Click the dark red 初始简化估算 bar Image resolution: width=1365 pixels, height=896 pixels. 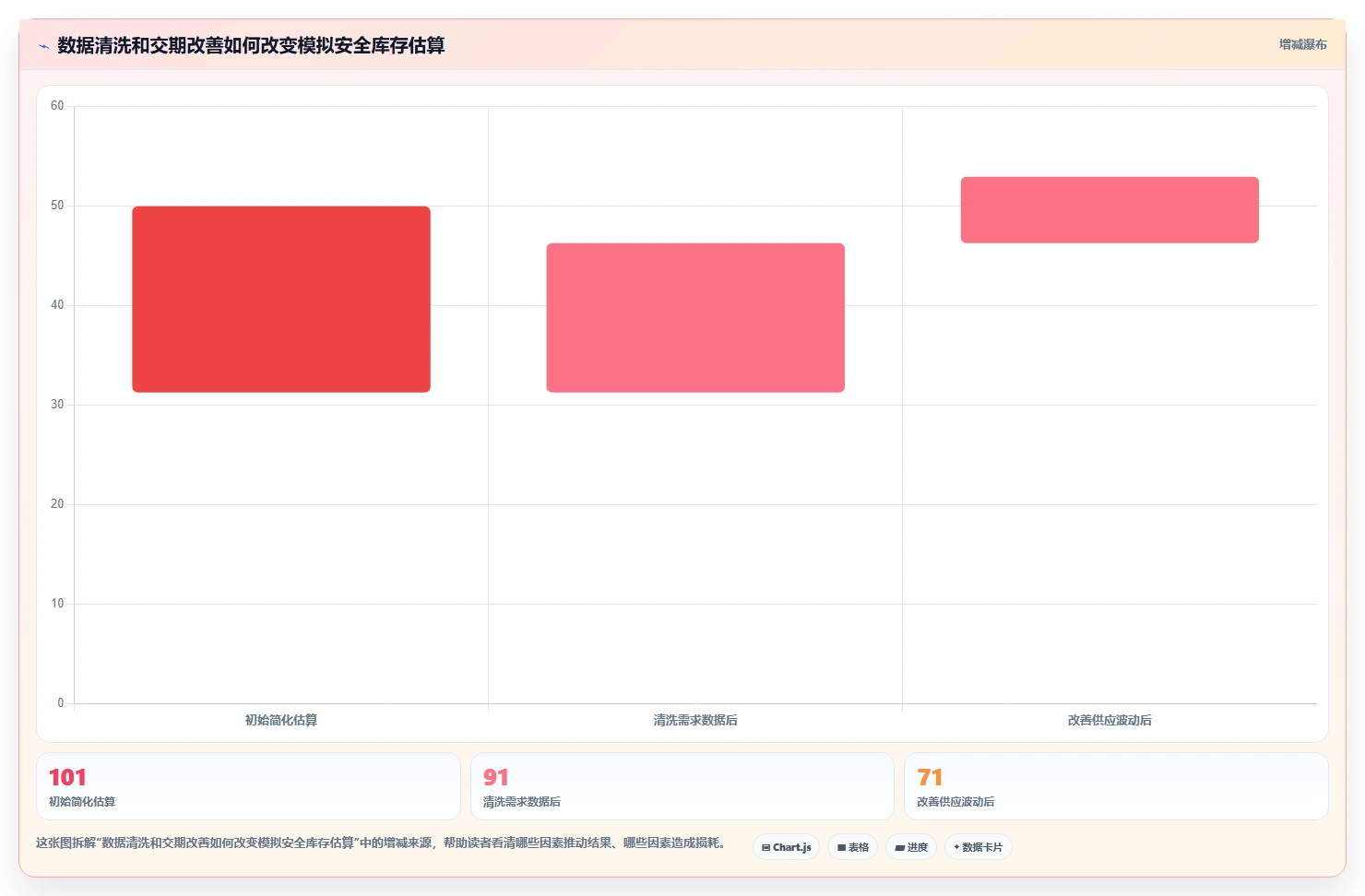pos(281,300)
